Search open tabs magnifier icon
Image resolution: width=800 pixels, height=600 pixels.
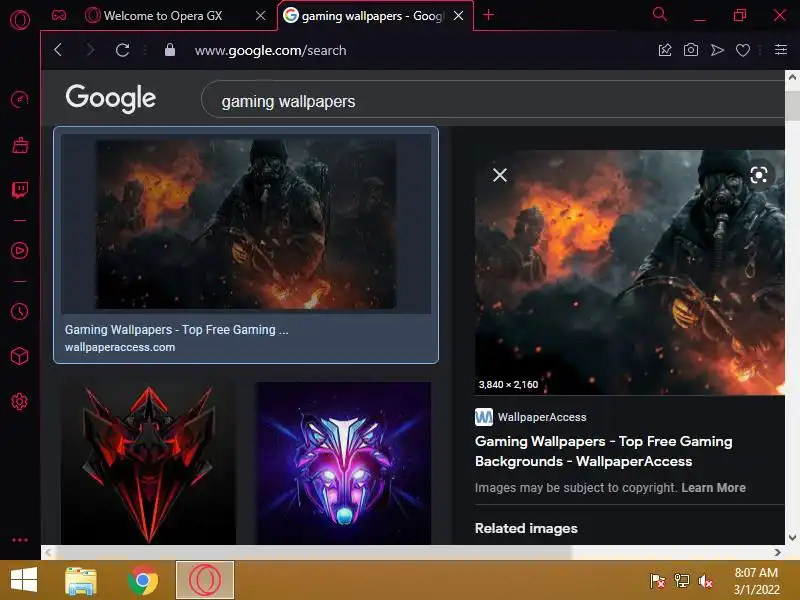point(660,14)
